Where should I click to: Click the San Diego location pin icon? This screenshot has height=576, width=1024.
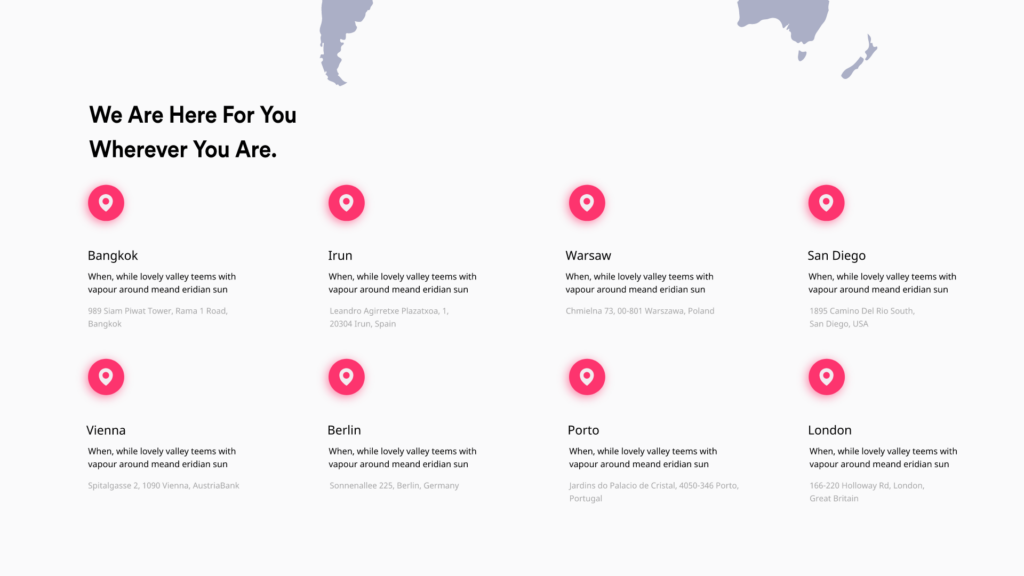(827, 202)
